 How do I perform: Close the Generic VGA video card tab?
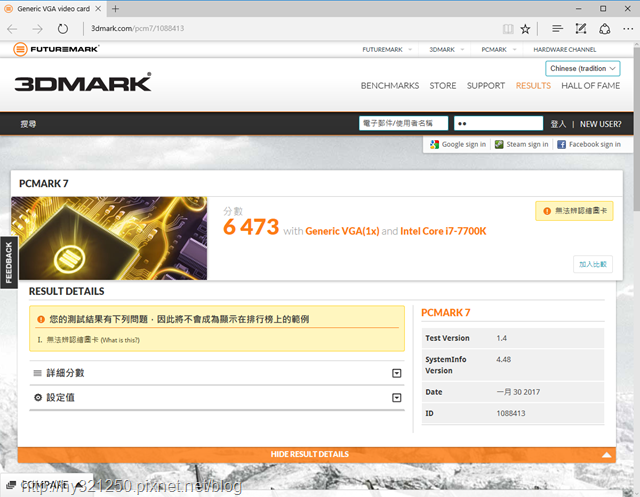[x=98, y=9]
